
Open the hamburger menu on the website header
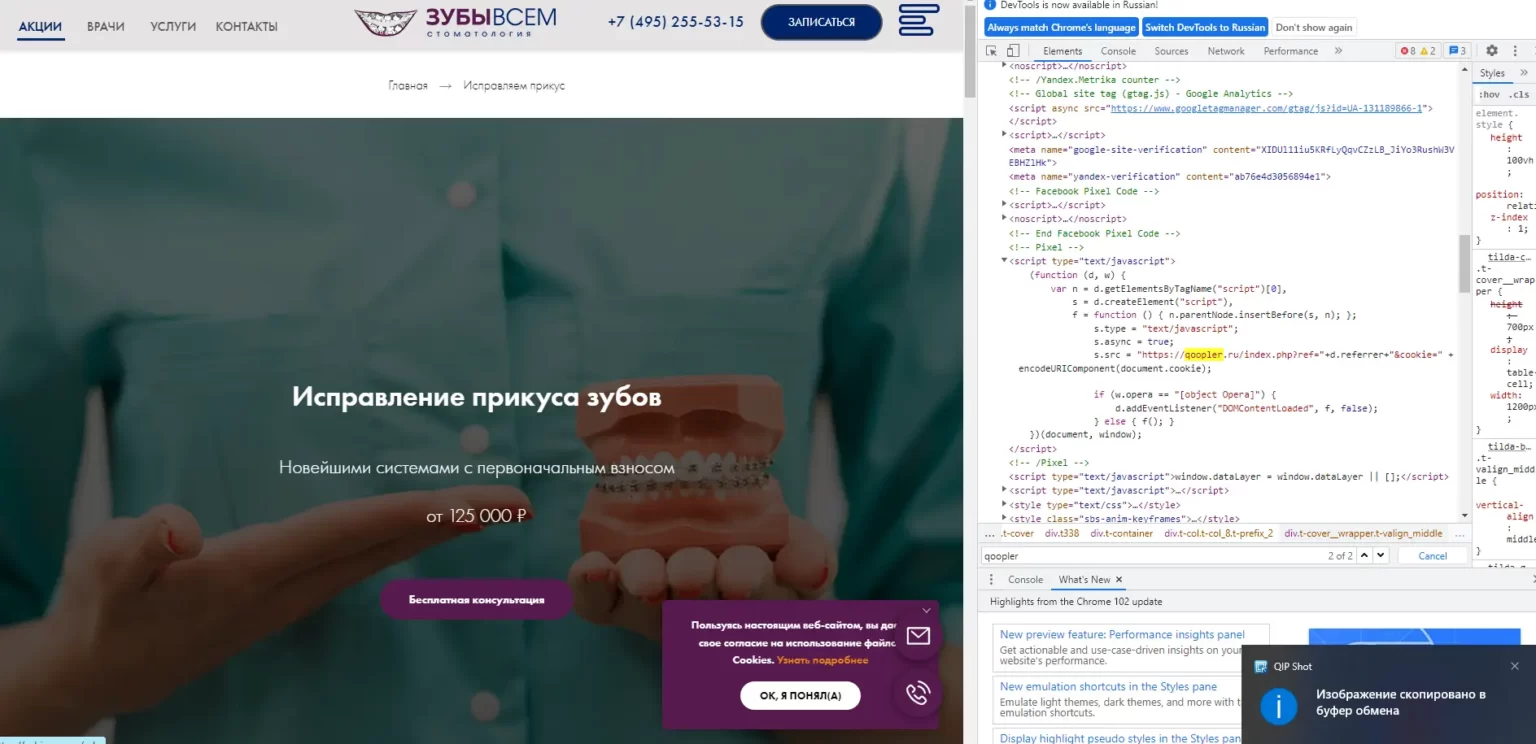pos(918,21)
